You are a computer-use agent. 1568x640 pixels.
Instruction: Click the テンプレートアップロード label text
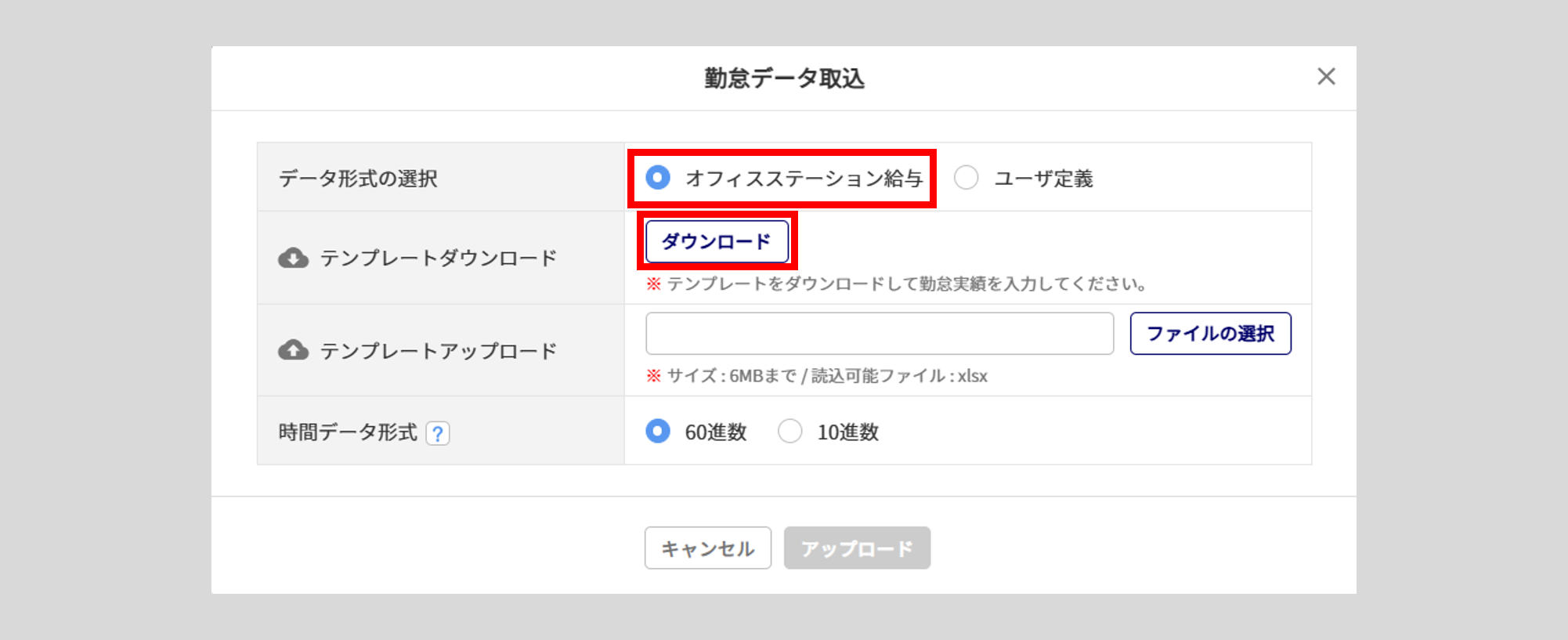[x=438, y=351]
